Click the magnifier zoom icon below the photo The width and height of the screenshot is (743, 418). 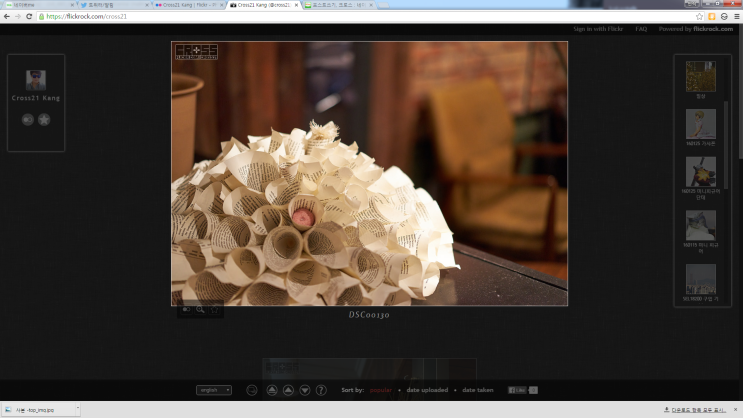point(200,309)
